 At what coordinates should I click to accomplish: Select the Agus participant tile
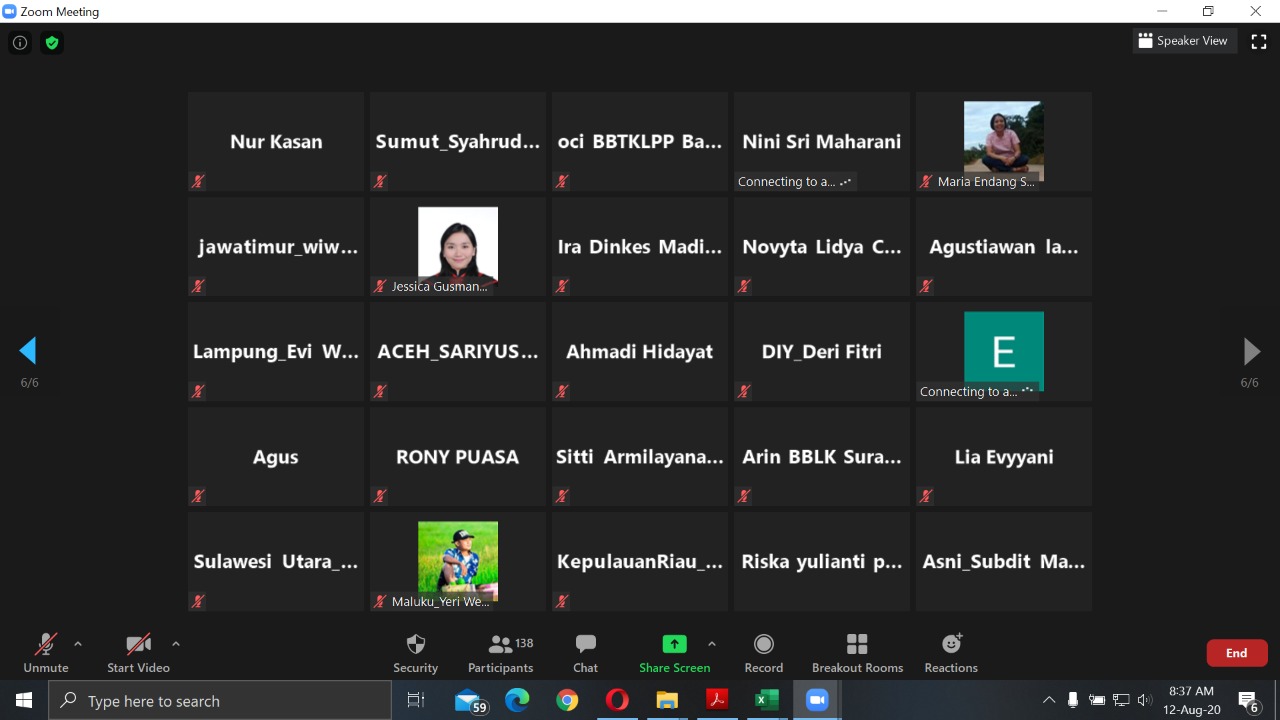coord(276,457)
